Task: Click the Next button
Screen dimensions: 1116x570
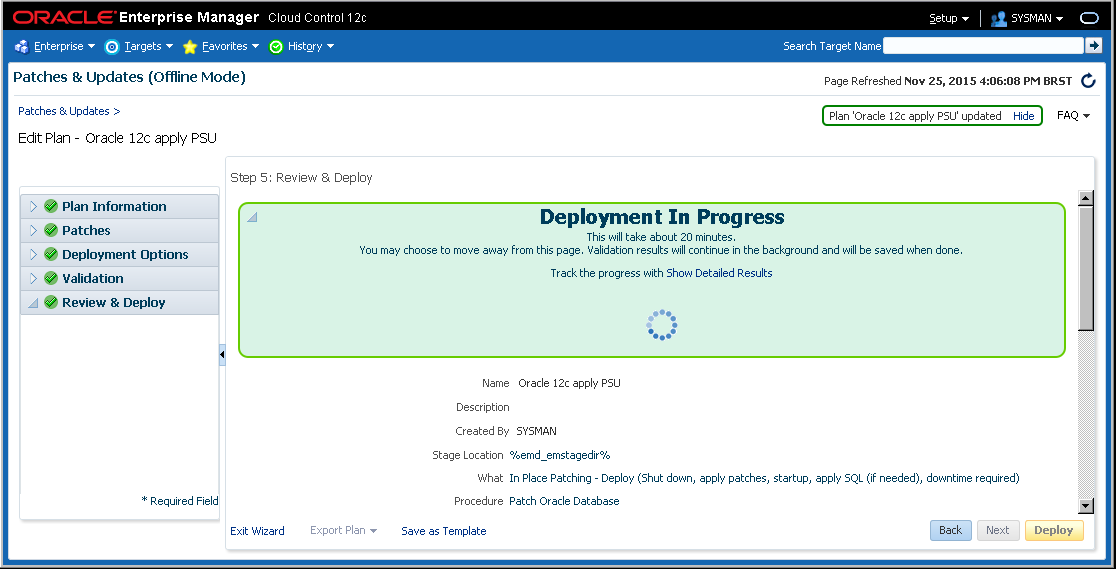Action: click(x=997, y=530)
